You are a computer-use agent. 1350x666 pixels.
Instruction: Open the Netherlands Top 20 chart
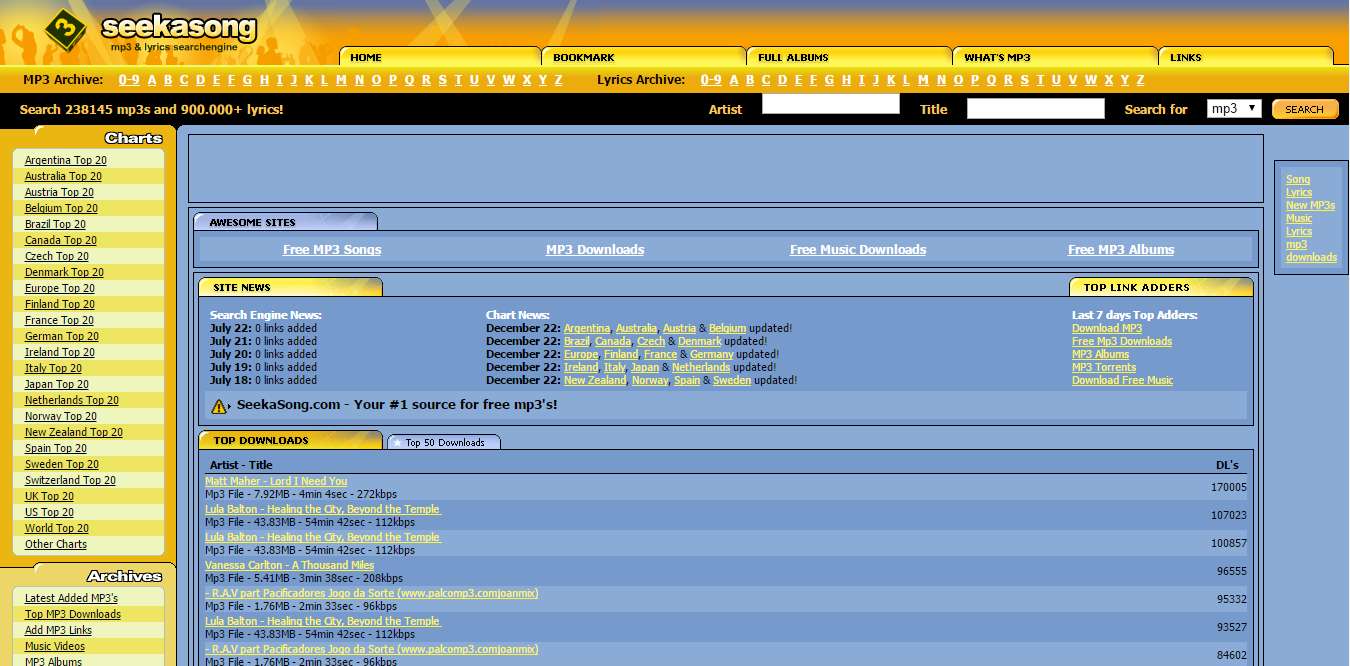point(72,400)
